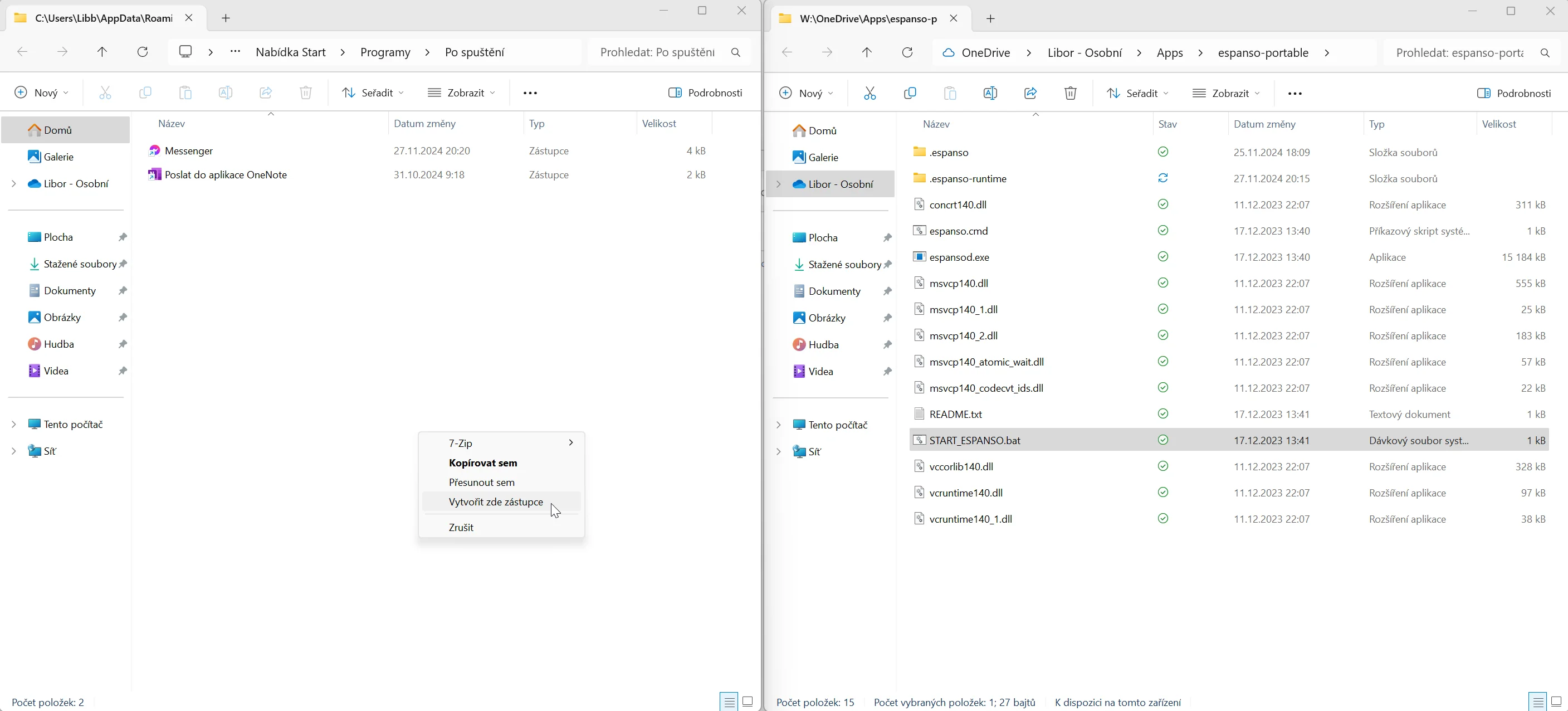Toggle Podrobnosti details pane in left window
The height and width of the screenshot is (711, 1568).
point(706,92)
